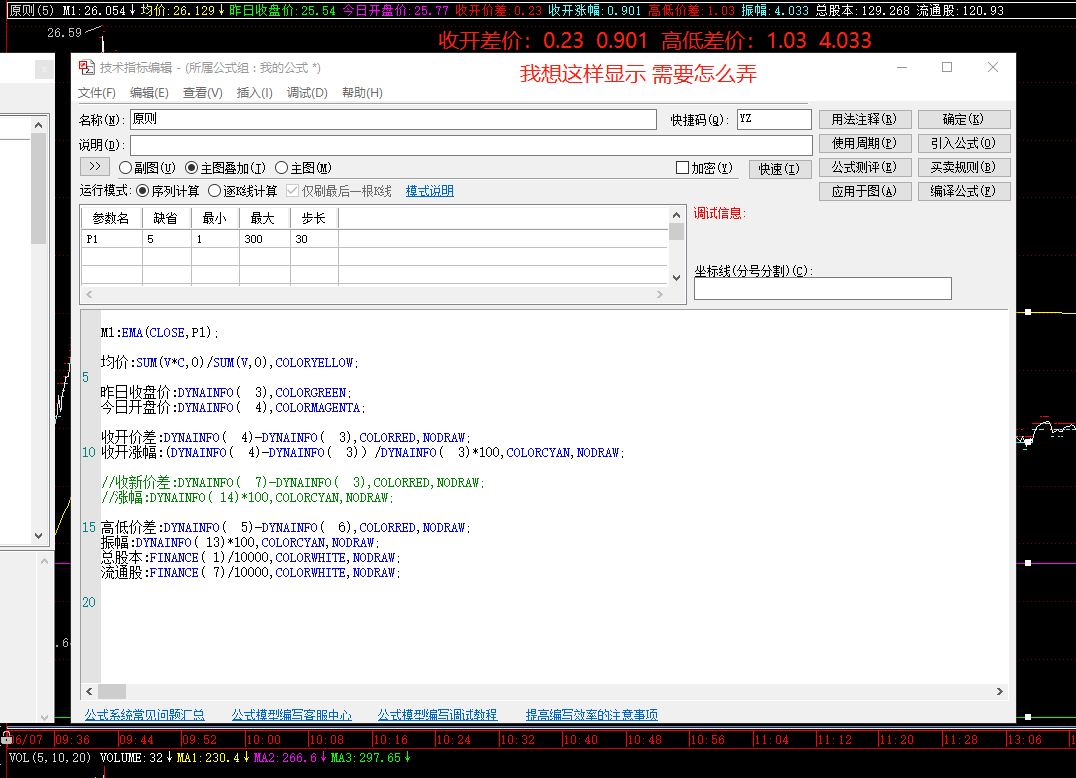Click the P1 parameter name cell
The width and height of the screenshot is (1076, 778).
(112, 239)
